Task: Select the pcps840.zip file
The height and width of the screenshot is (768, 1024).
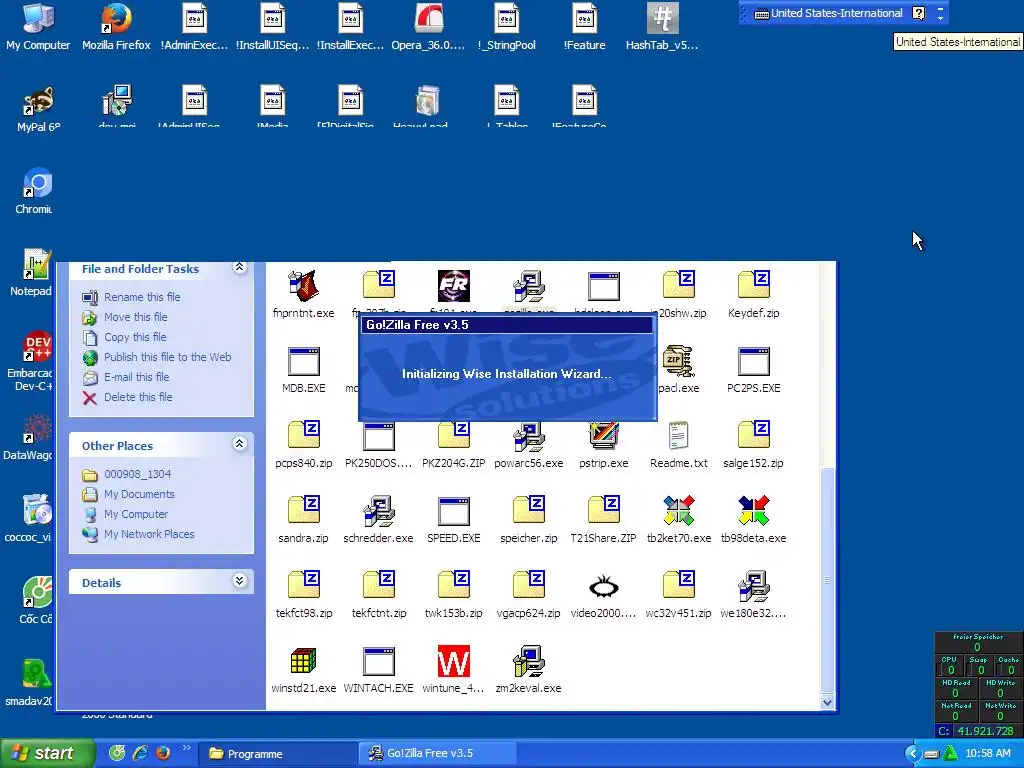Action: 304,436
